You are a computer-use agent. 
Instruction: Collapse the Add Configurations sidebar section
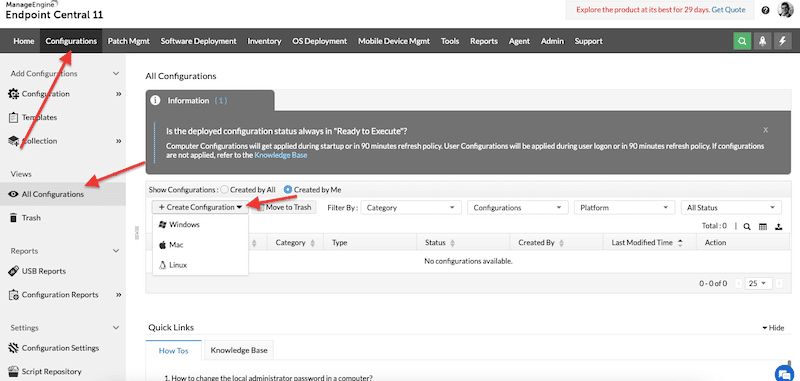click(x=116, y=73)
